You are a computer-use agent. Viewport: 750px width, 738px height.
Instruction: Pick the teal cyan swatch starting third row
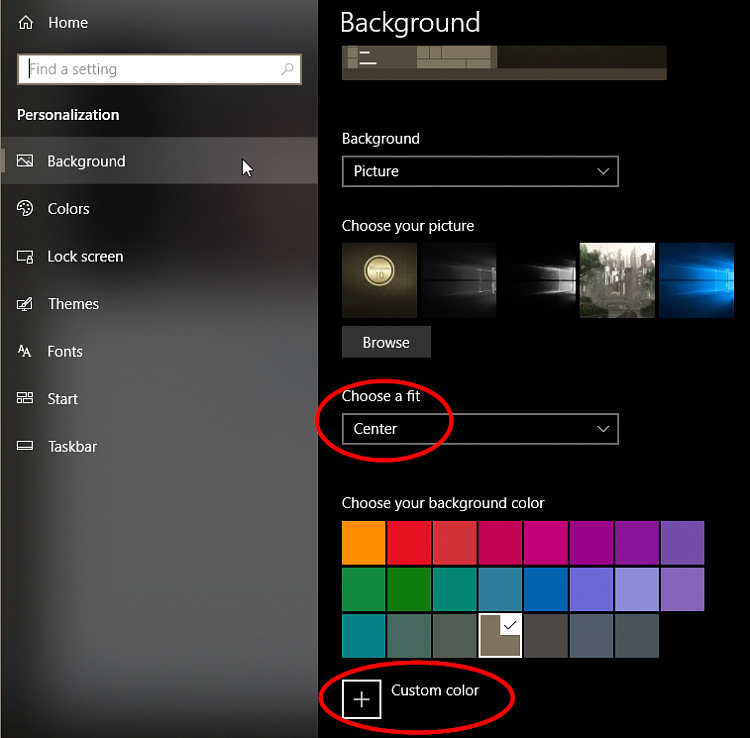[x=364, y=636]
